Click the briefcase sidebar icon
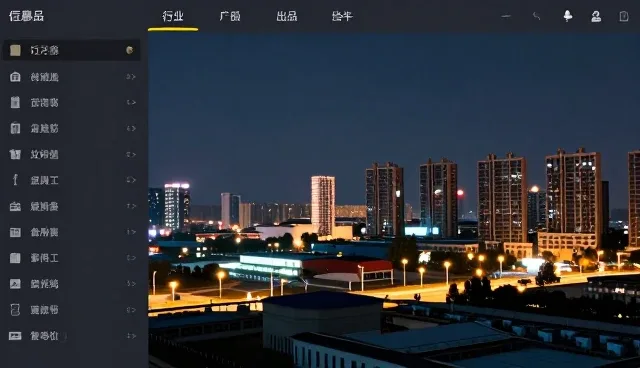 click(x=15, y=206)
